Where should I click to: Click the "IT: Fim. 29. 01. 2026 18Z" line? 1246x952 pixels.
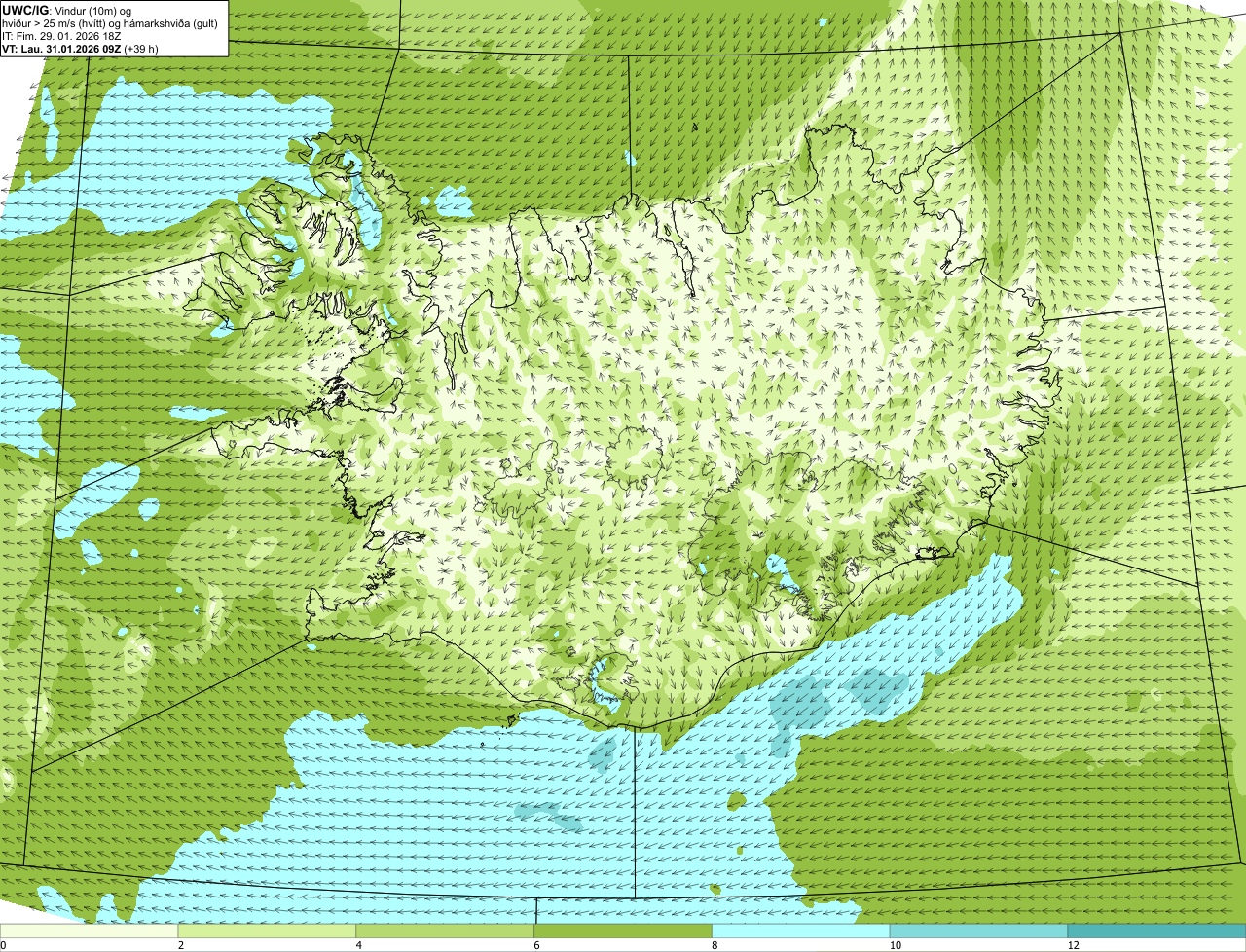tap(61, 35)
